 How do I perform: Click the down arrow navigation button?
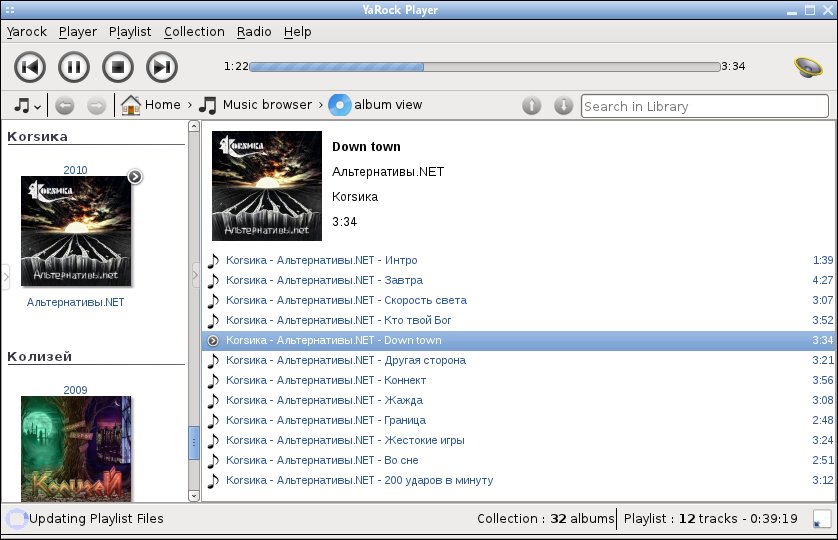(563, 105)
